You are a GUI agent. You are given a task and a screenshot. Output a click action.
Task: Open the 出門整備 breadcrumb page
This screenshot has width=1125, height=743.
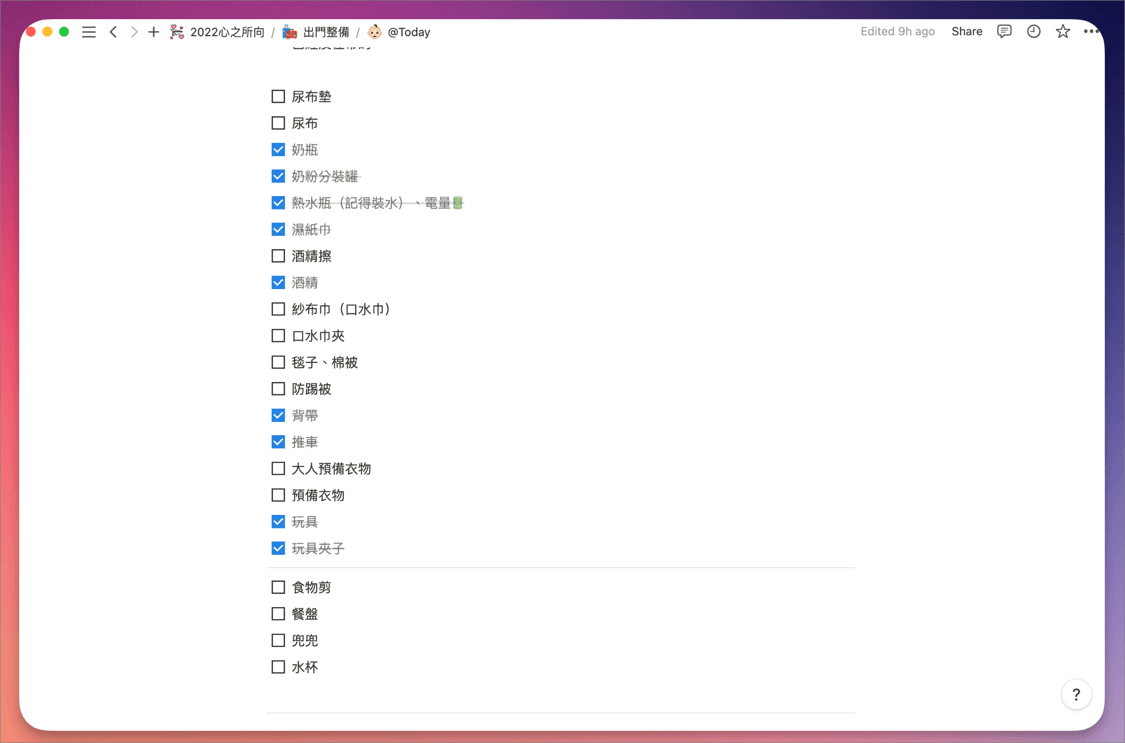coord(330,31)
